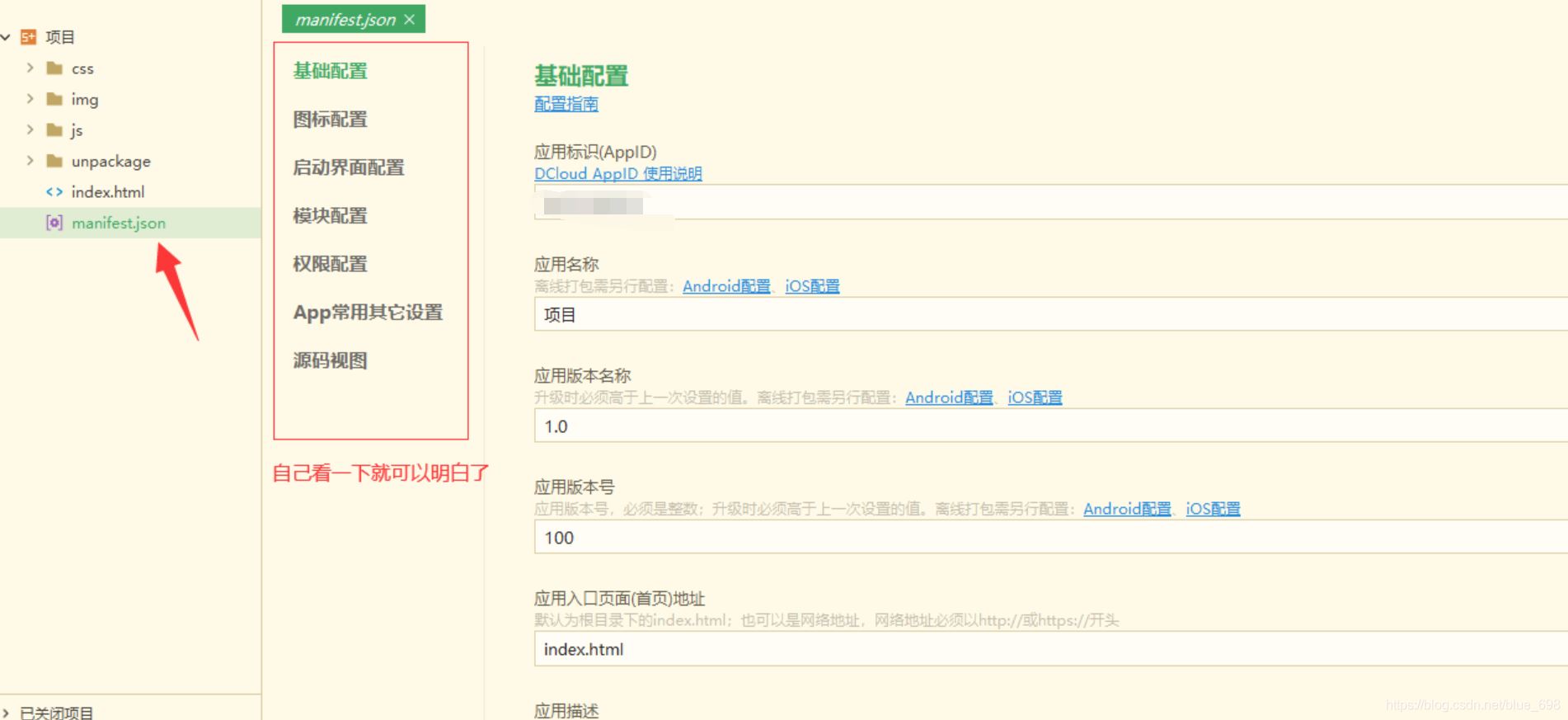Collapse the 项目 root project node
Viewport: 1568px width, 720px height.
tap(6, 37)
